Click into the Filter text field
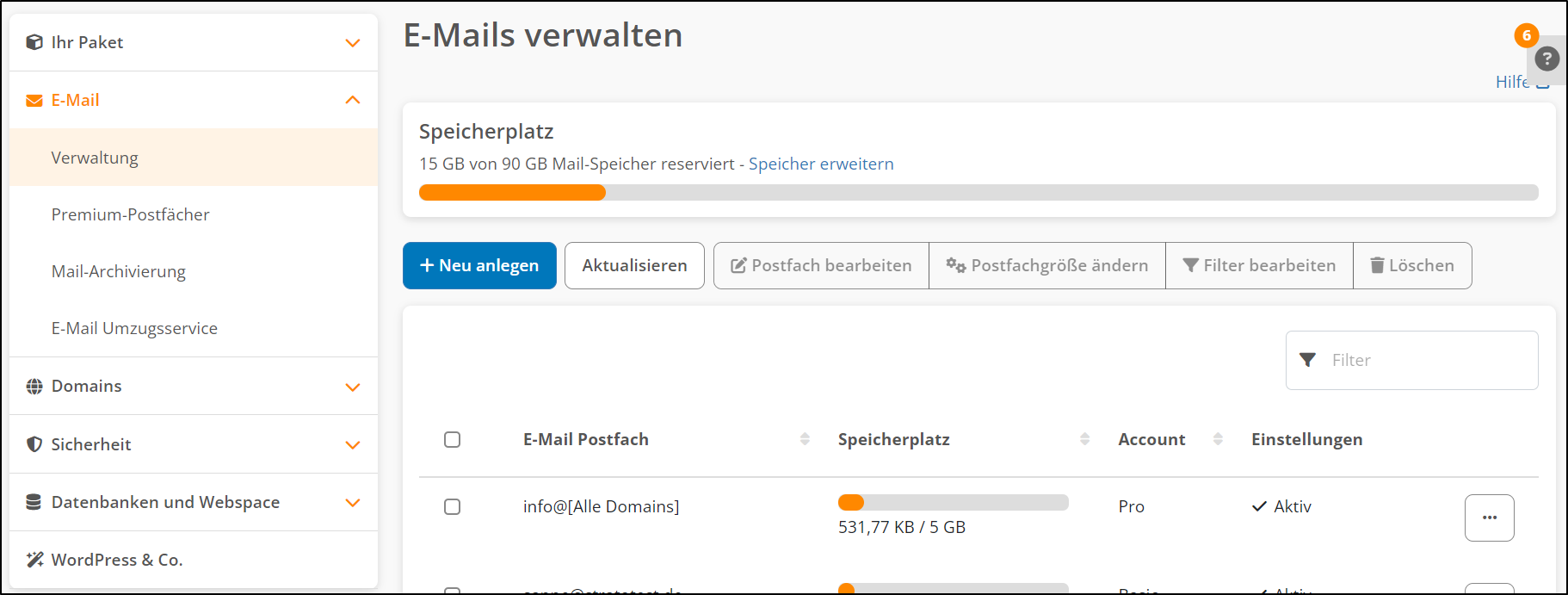The height and width of the screenshot is (595, 1568). point(1411,360)
